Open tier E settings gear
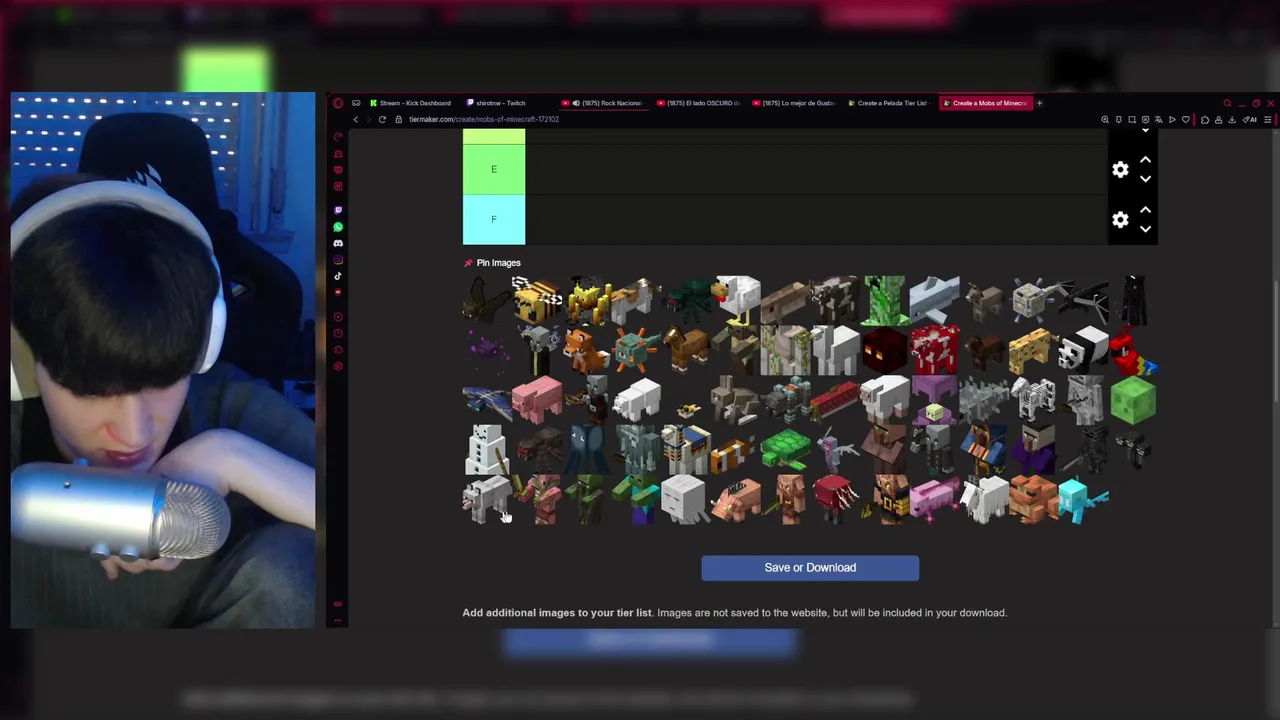The height and width of the screenshot is (720, 1280). coord(1120,170)
